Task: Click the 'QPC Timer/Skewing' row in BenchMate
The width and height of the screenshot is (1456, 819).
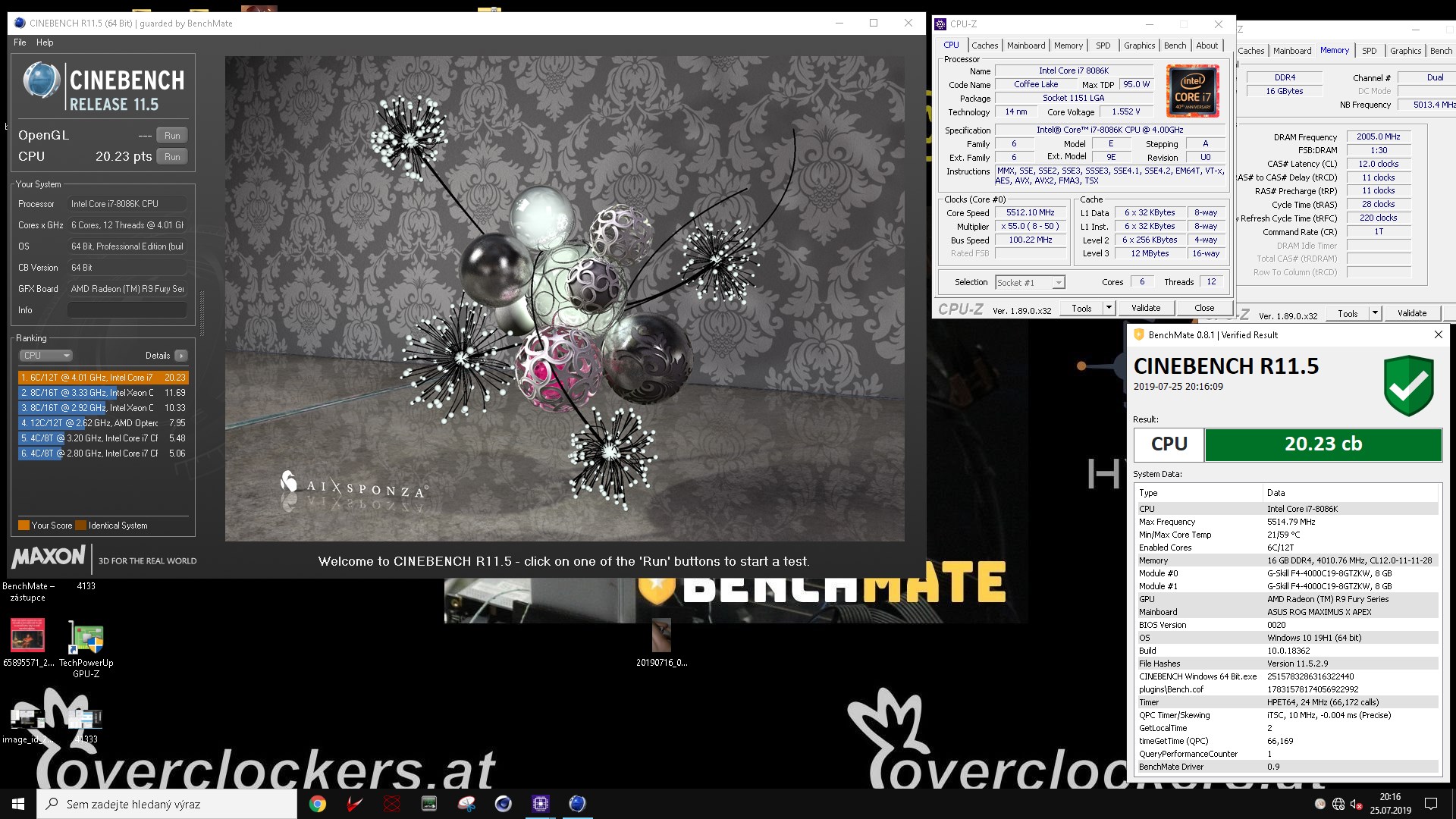Action: [x=1287, y=715]
